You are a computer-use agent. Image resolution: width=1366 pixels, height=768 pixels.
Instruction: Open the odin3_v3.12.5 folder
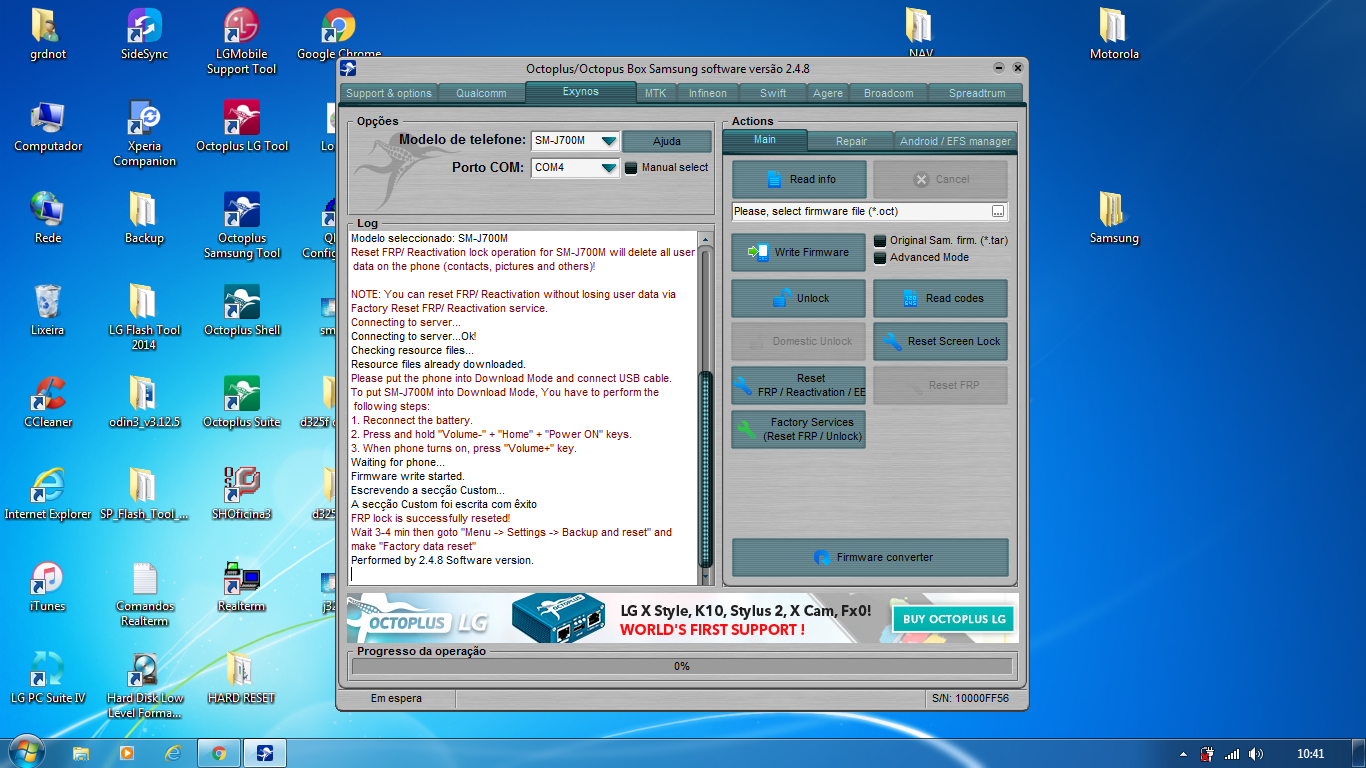point(144,402)
